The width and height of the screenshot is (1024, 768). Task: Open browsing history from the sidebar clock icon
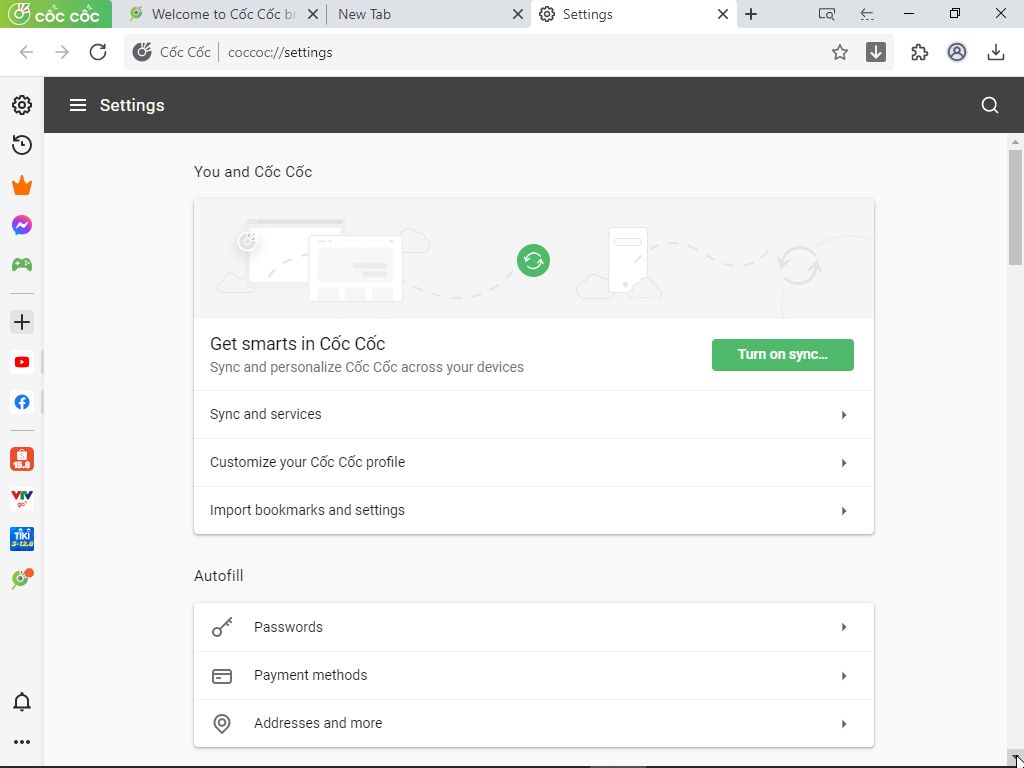(20, 144)
